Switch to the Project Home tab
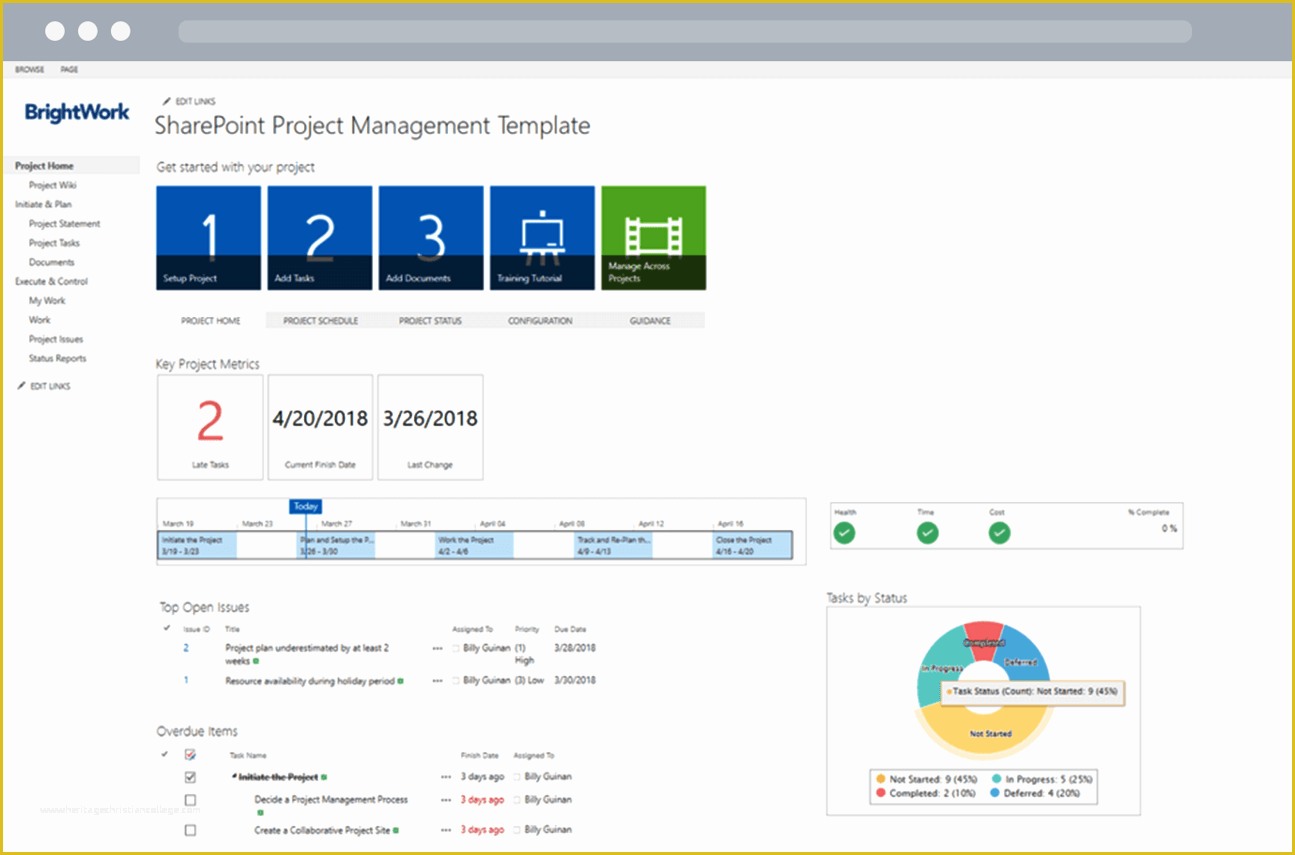This screenshot has height=855, width=1295. coord(211,321)
